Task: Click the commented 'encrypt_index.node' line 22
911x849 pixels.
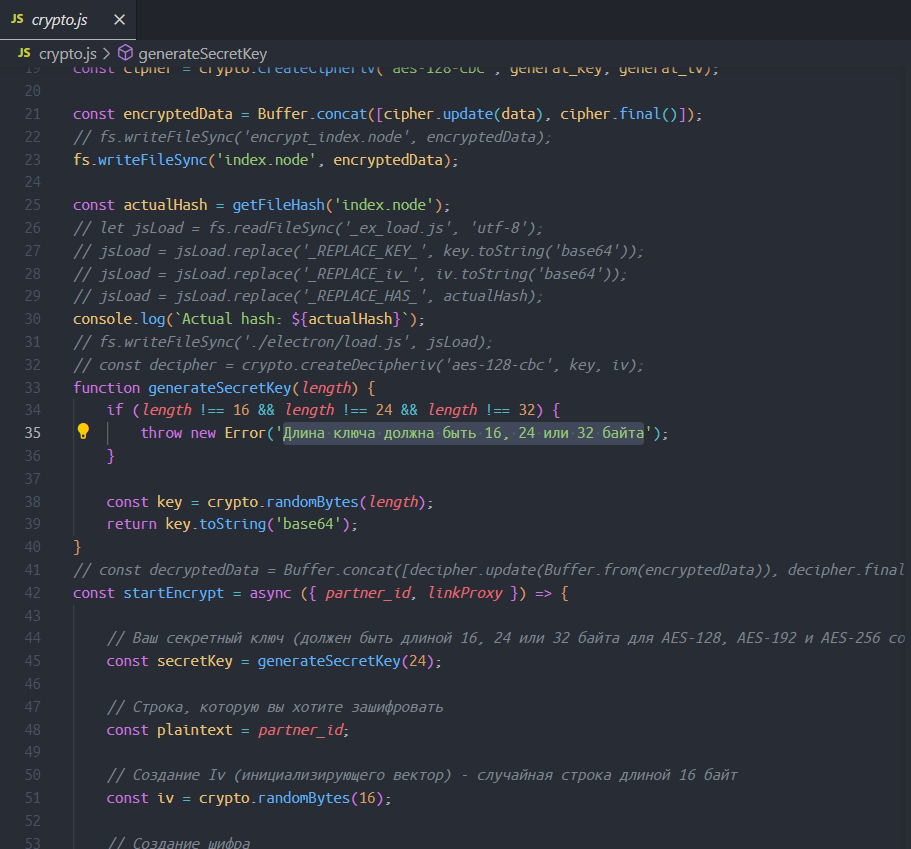Action: click(x=312, y=137)
